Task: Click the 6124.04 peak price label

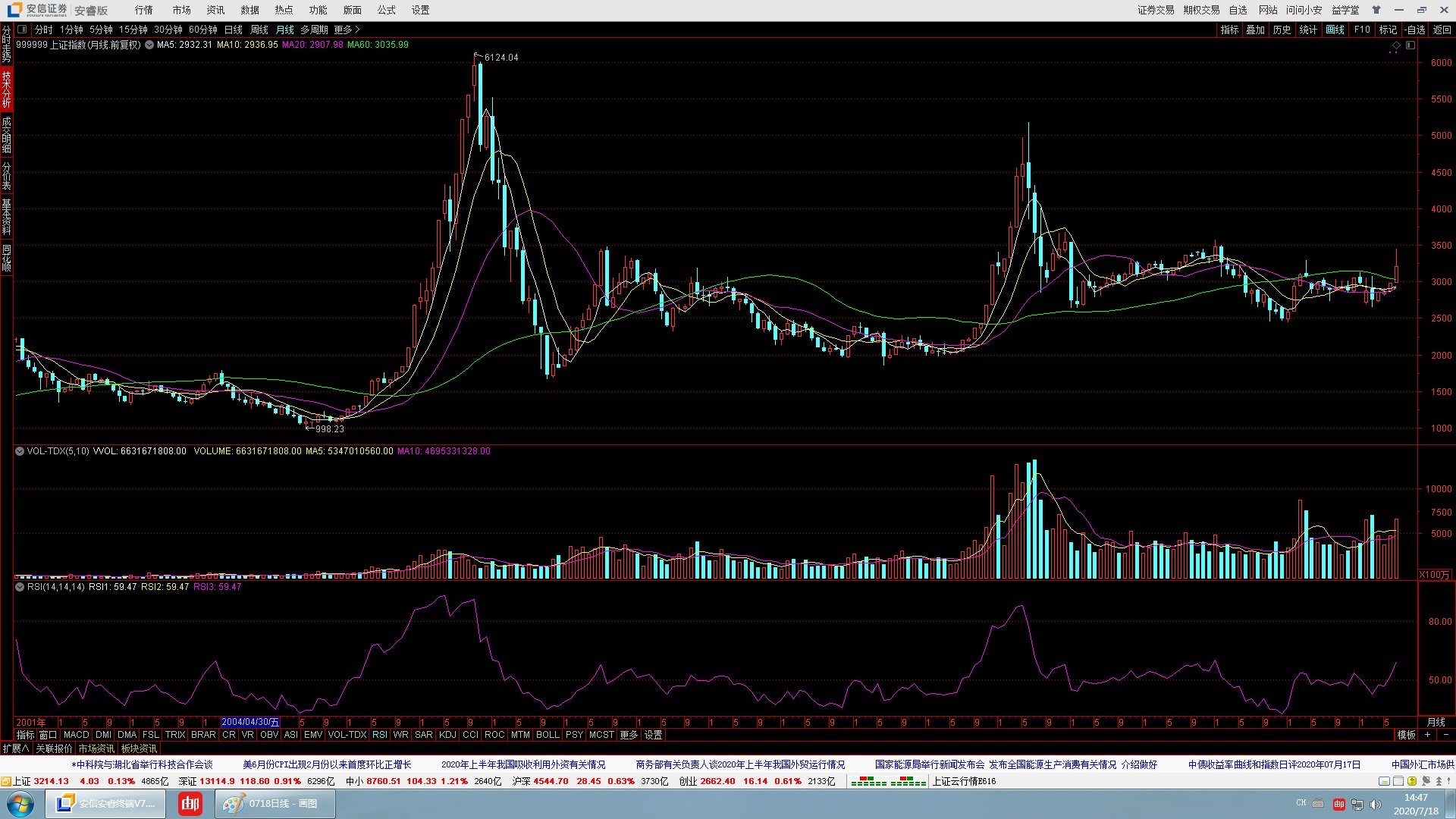Action: 501,58
